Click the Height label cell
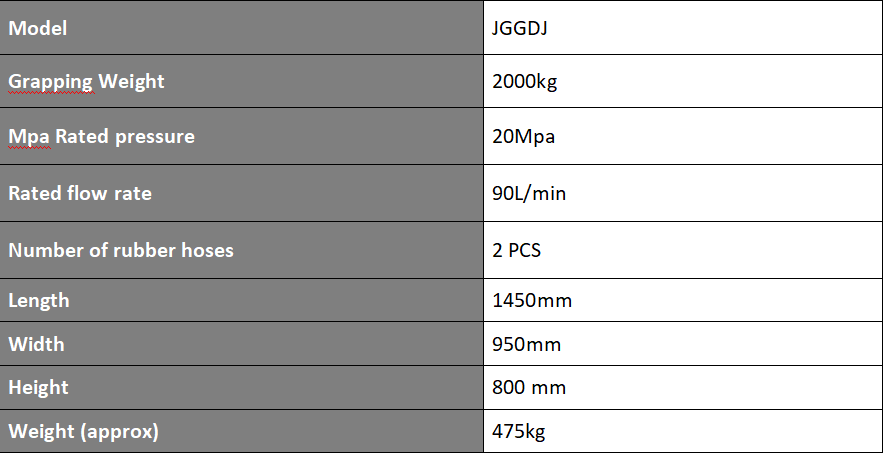This screenshot has height=458, width=886. [x=241, y=387]
